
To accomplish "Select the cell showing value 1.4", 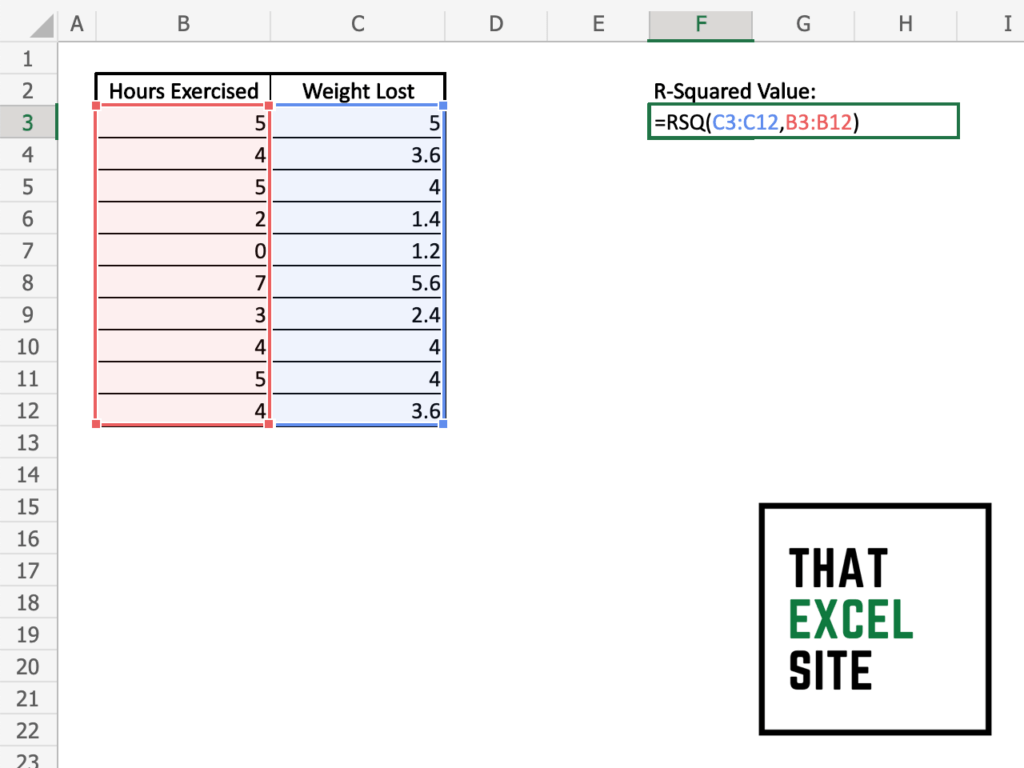I will tap(357, 218).
